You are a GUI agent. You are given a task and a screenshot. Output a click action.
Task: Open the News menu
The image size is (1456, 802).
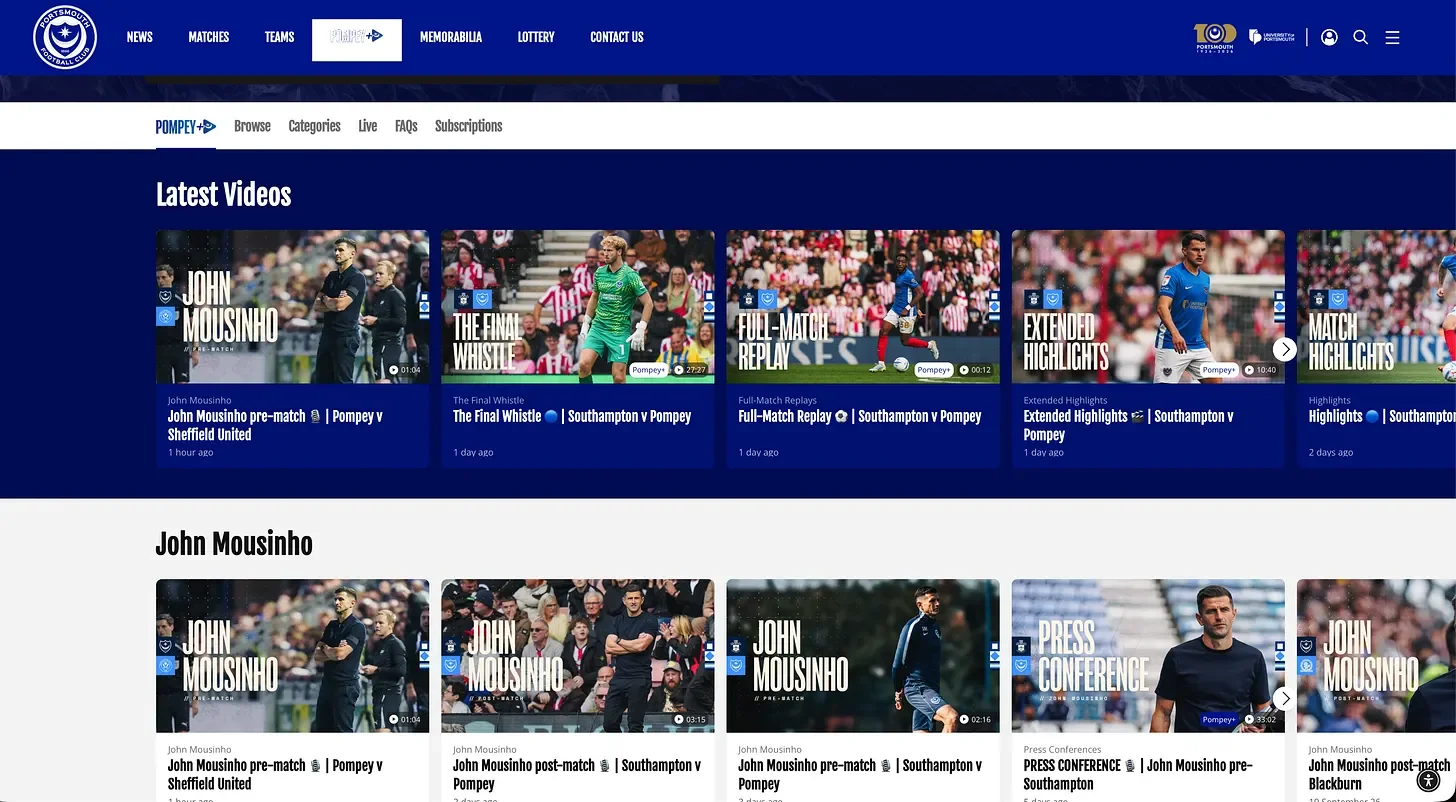(x=140, y=37)
